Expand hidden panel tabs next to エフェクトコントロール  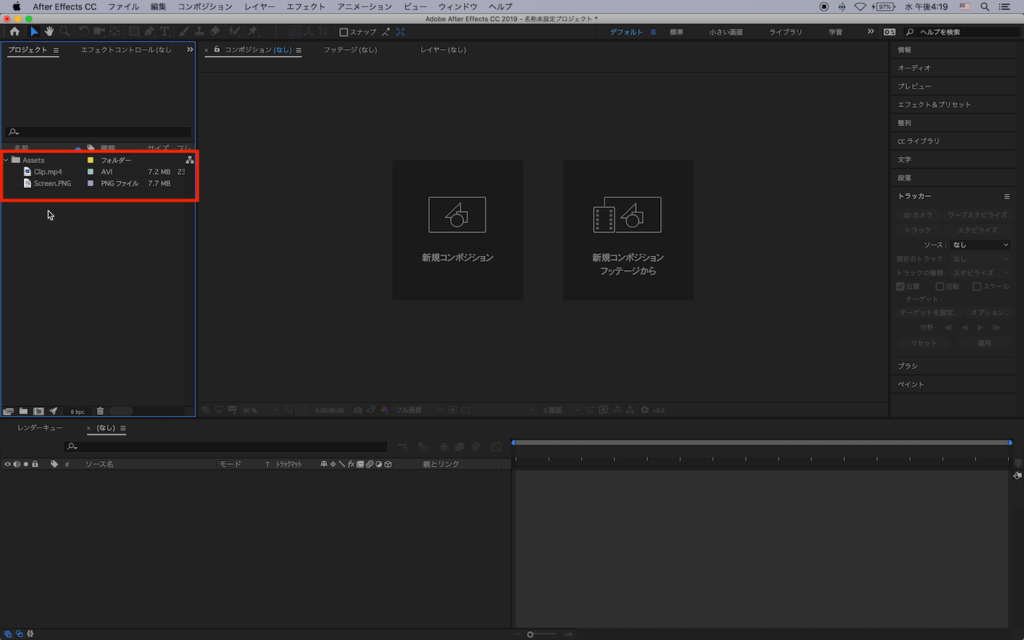click(190, 49)
